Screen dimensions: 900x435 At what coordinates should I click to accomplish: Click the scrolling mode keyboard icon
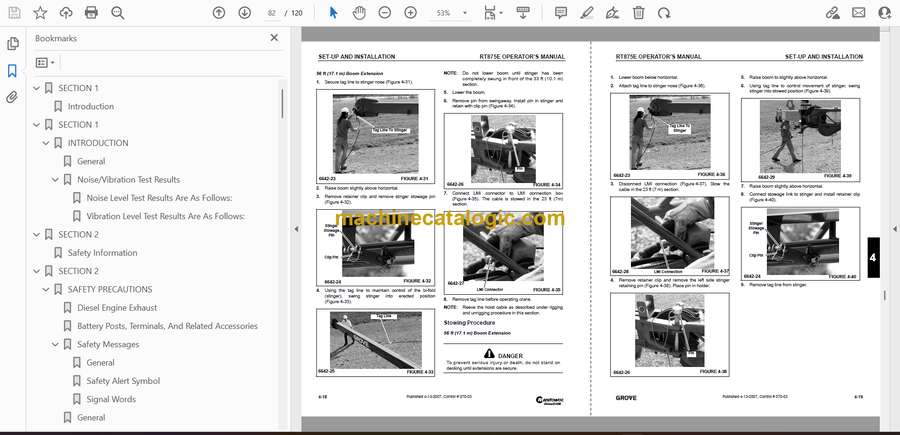click(x=523, y=13)
